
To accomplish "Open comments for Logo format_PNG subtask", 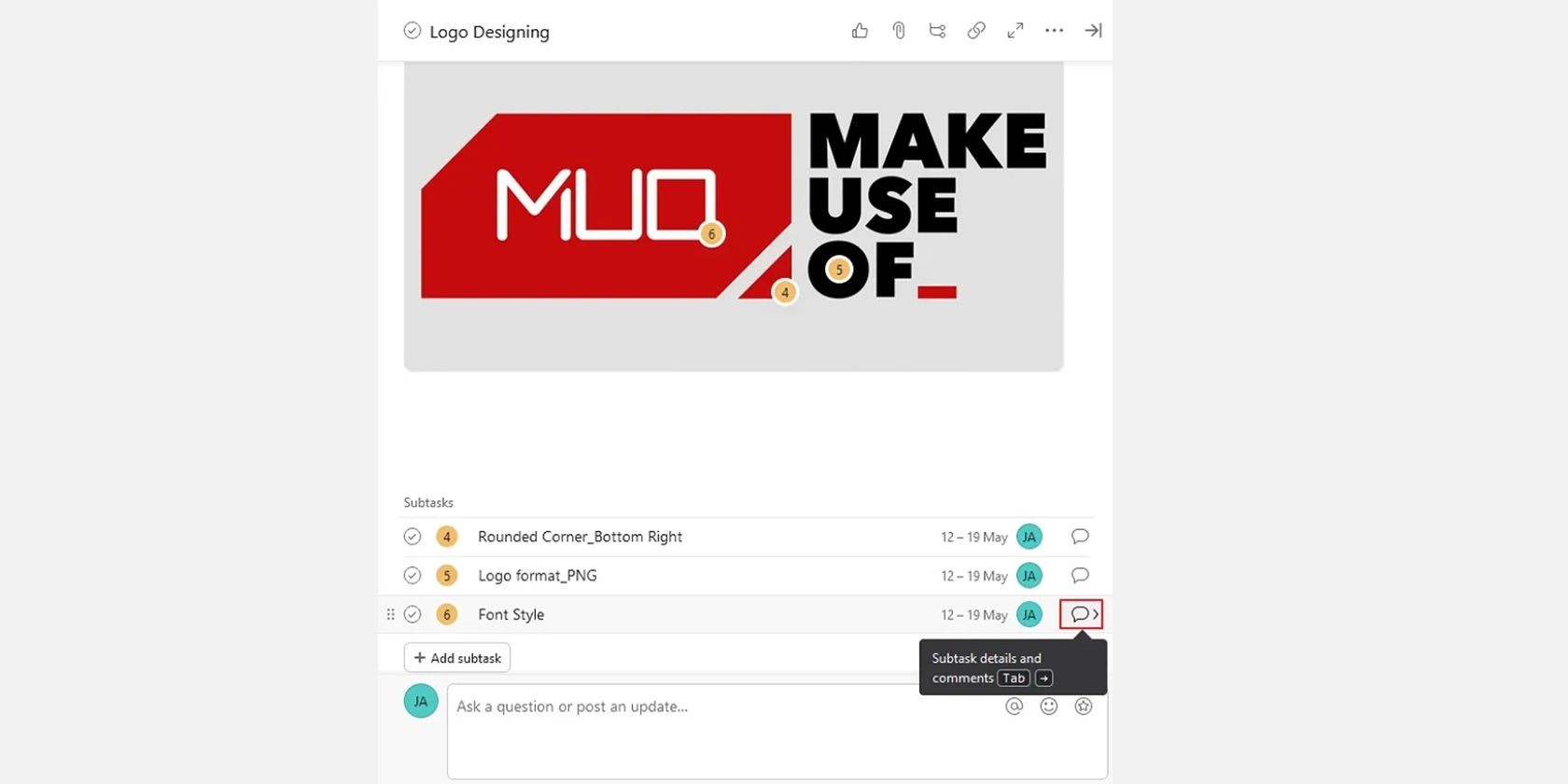I will point(1080,576).
